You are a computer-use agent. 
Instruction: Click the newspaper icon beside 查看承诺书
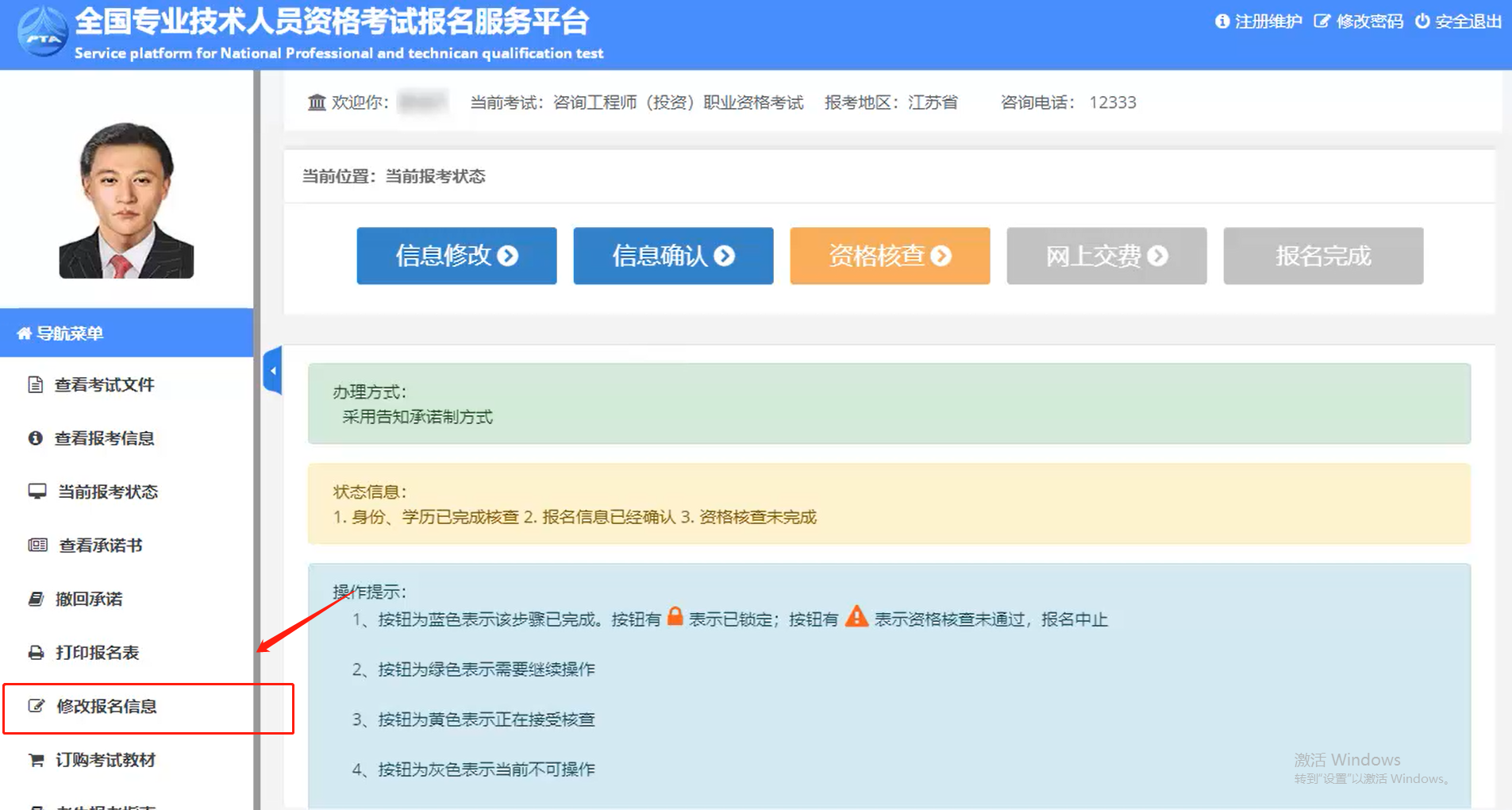37,546
